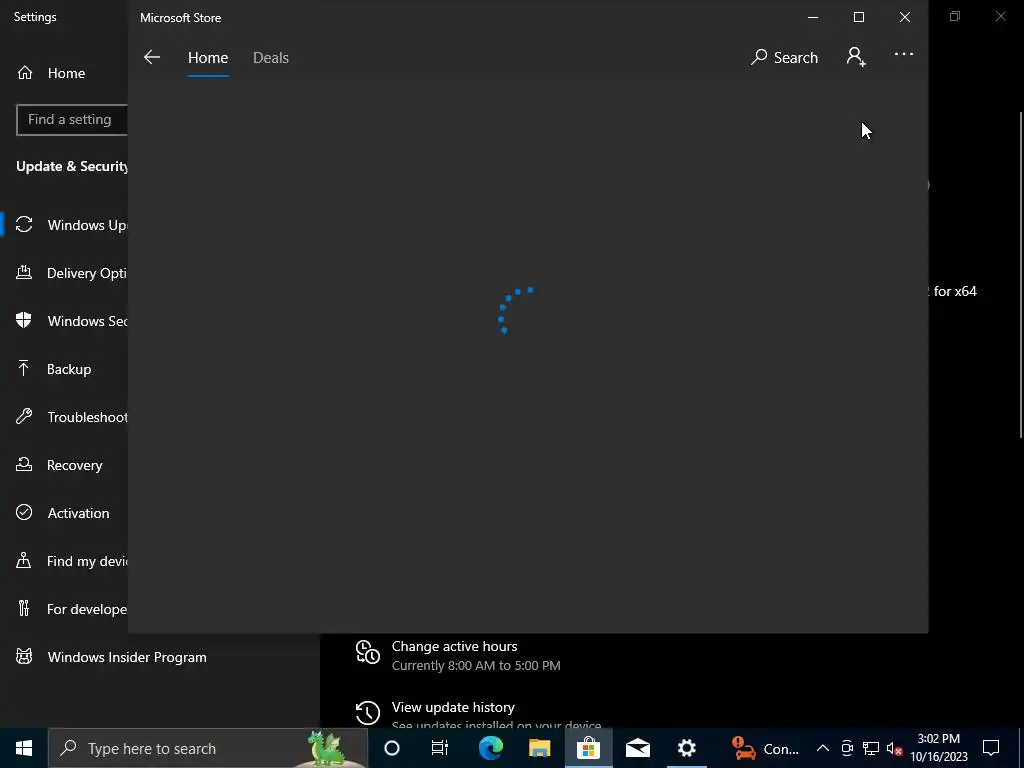1024x768 pixels.
Task: Go to Settings Home
Action: coord(64,73)
